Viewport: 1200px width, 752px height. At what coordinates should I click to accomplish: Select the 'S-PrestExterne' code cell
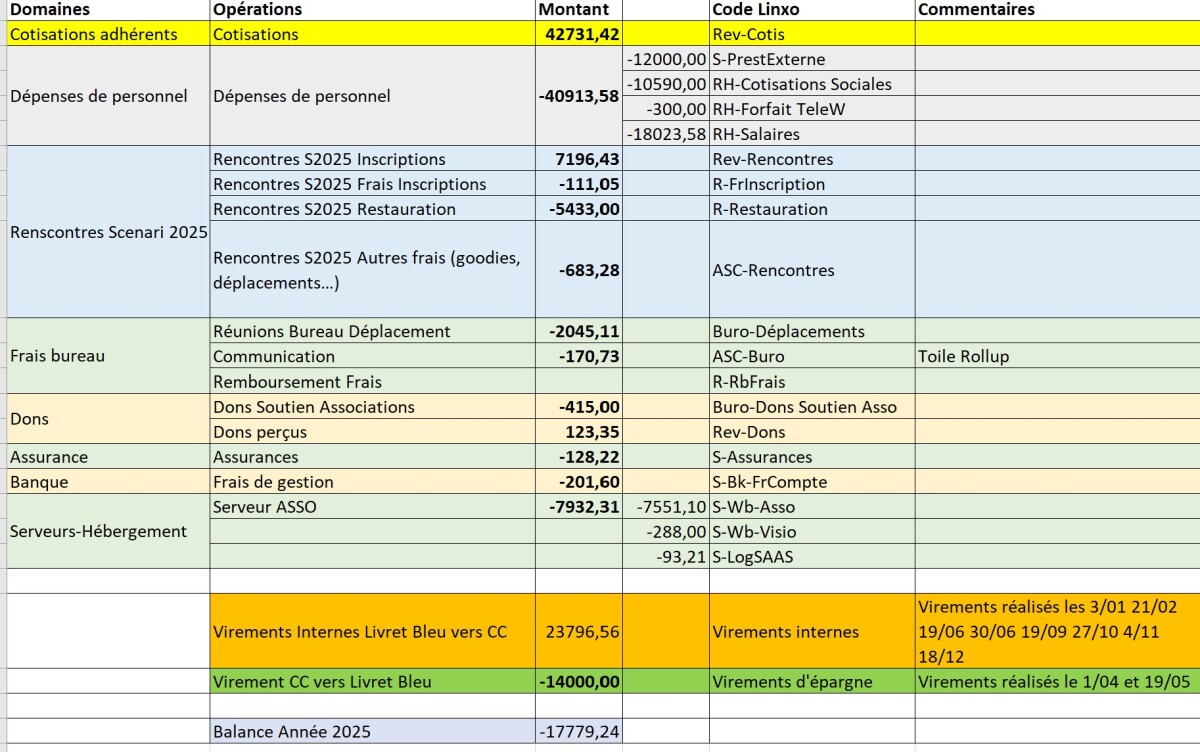click(811, 59)
